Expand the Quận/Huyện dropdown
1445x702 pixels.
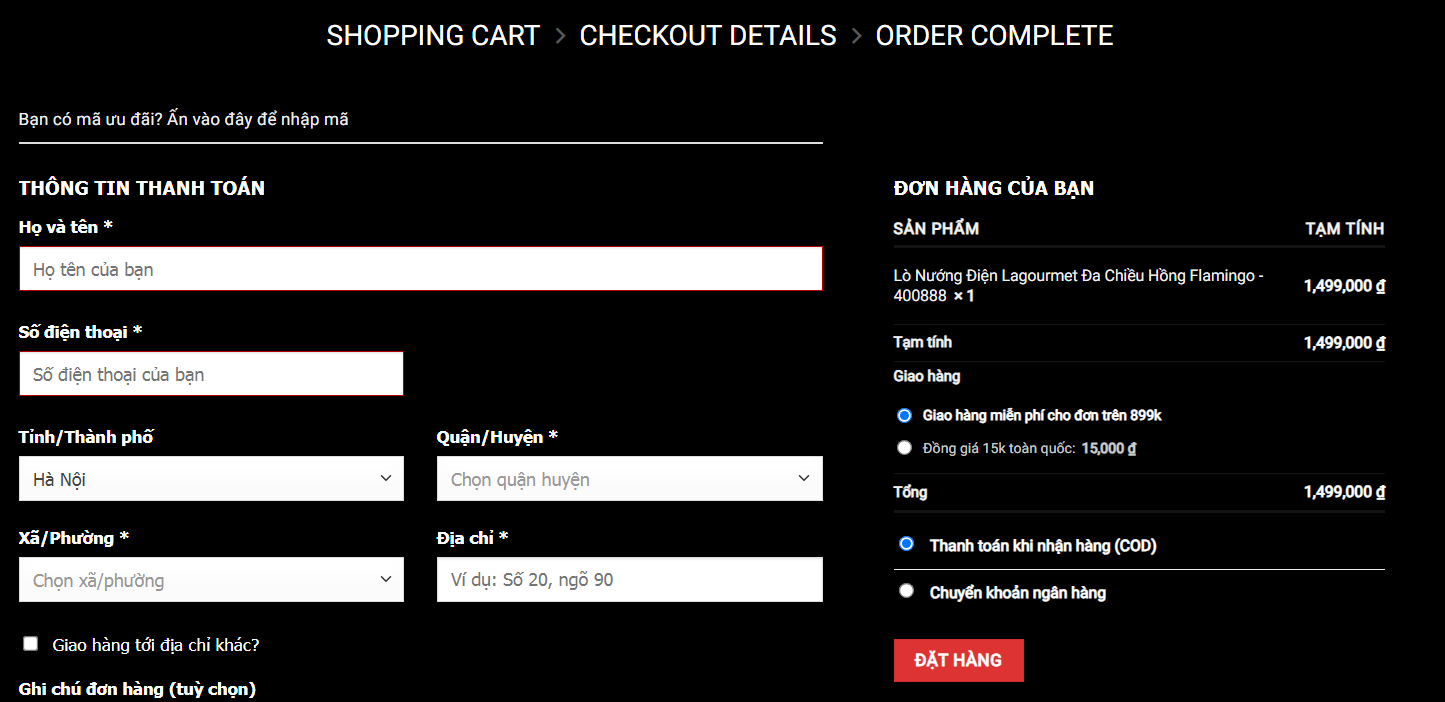pyautogui.click(x=630, y=479)
